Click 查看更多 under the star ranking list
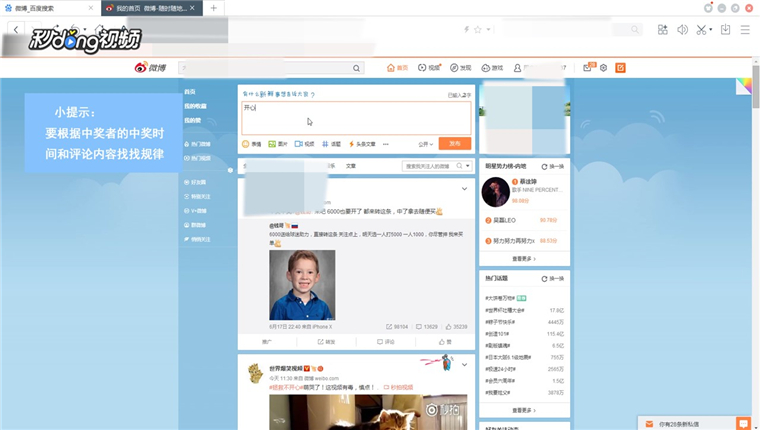 click(x=524, y=259)
